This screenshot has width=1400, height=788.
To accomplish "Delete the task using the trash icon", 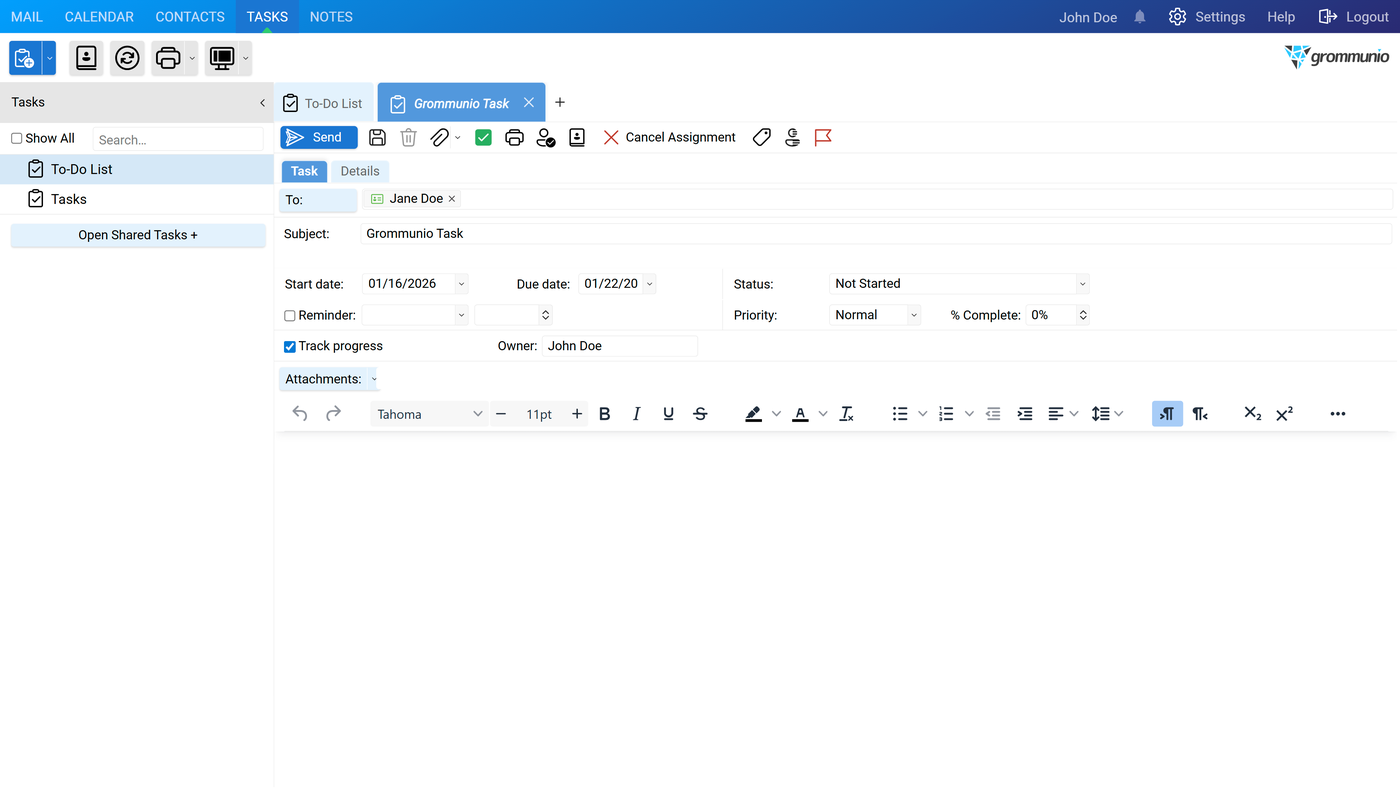I will tap(408, 138).
